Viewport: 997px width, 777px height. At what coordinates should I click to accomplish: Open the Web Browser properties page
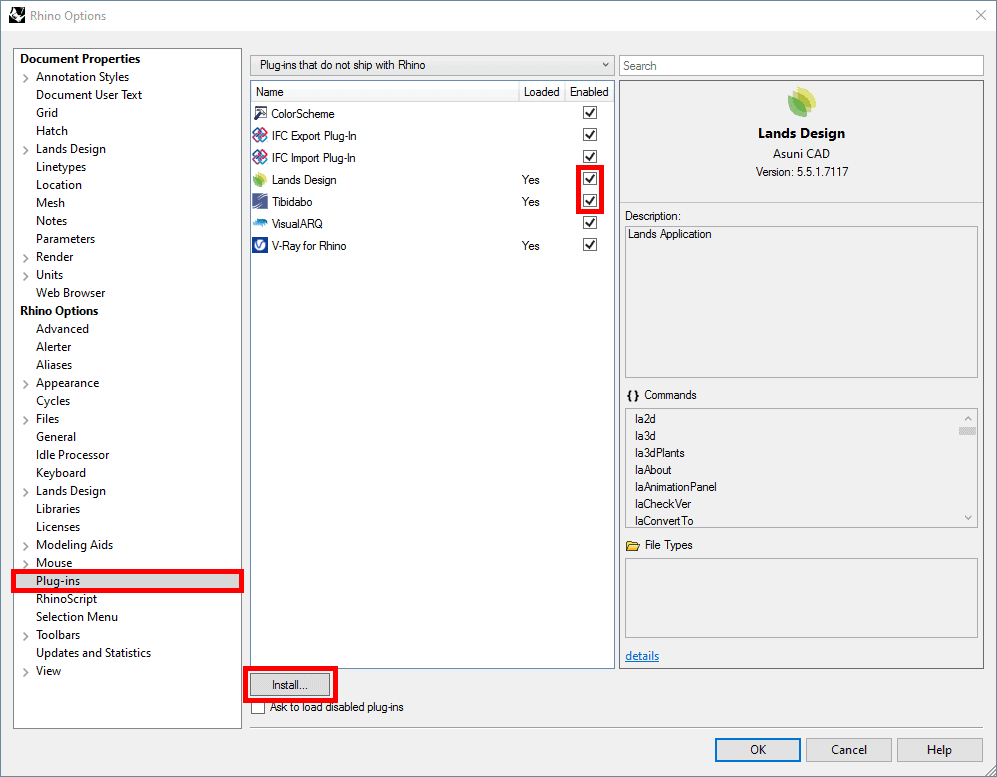tap(71, 293)
